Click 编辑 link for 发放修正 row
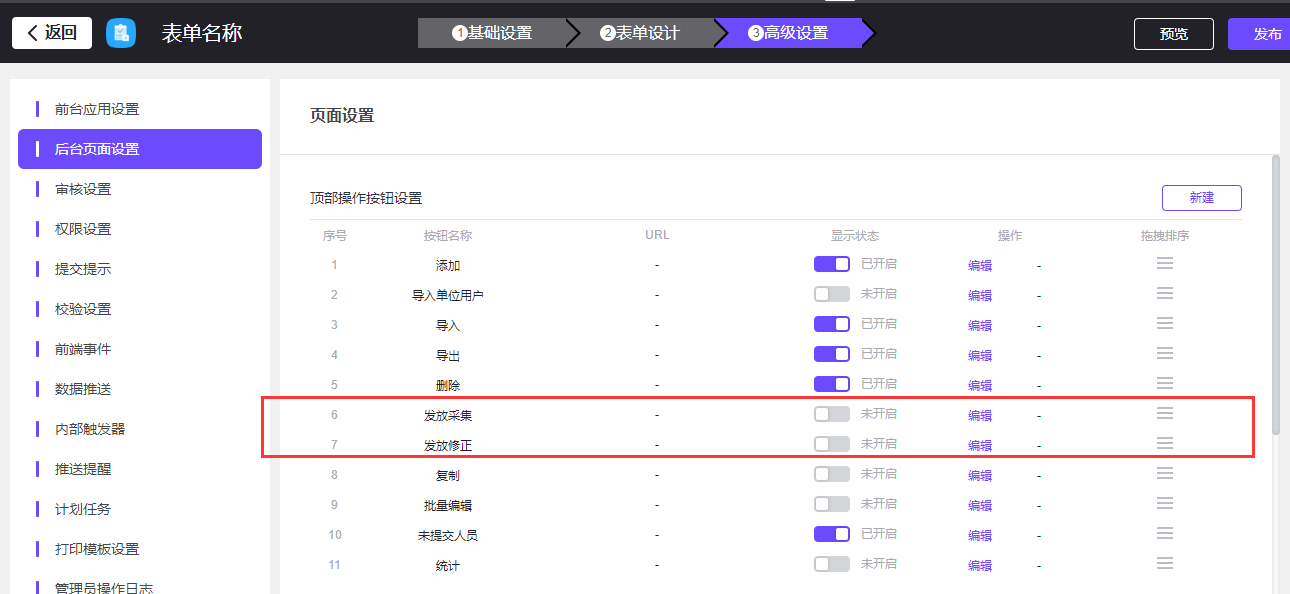This screenshot has height=594, width=1290. 980,446
